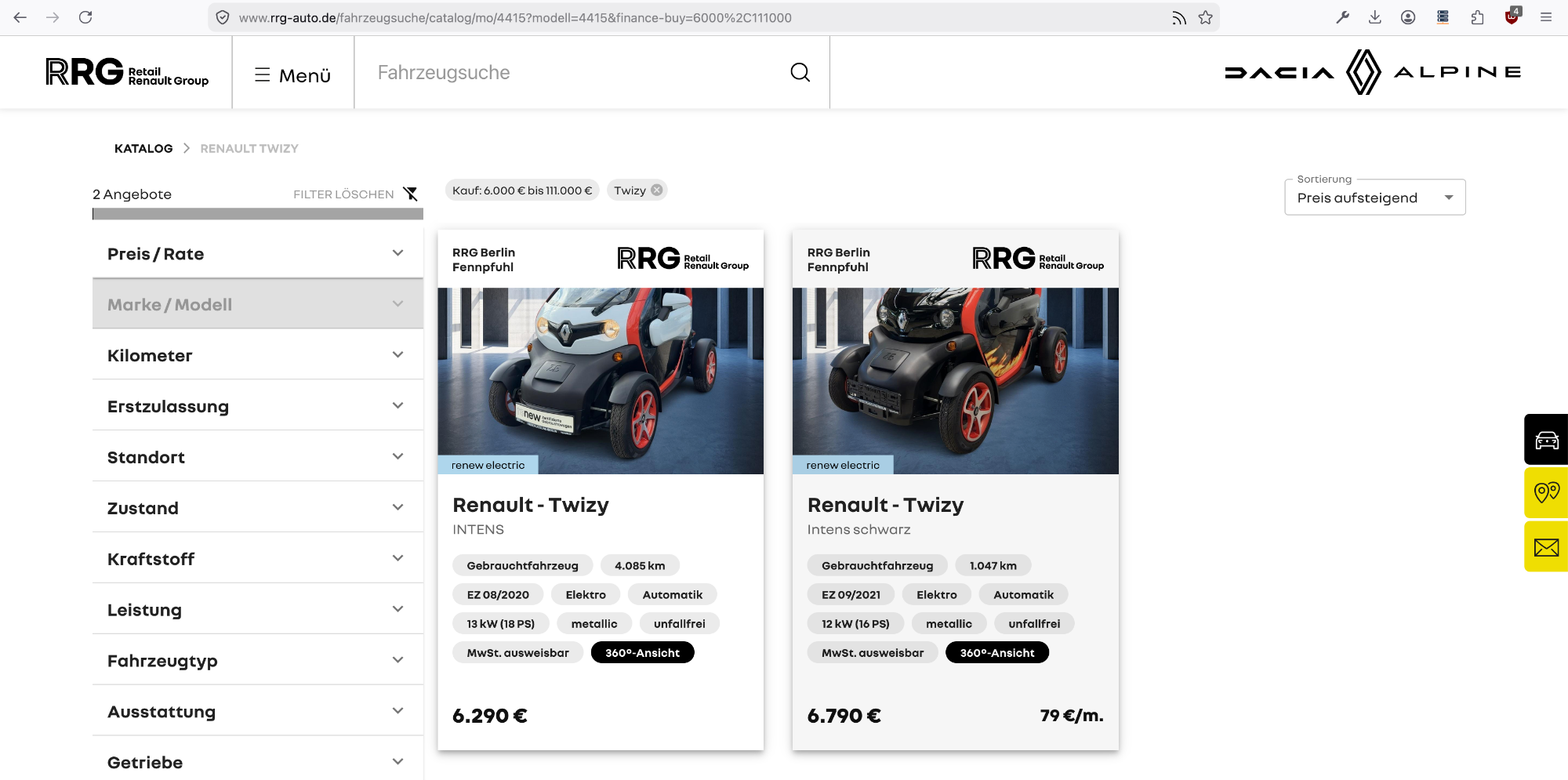This screenshot has width=1568, height=780.
Task: Expand the Marke / Modell filter
Action: pyautogui.click(x=258, y=304)
